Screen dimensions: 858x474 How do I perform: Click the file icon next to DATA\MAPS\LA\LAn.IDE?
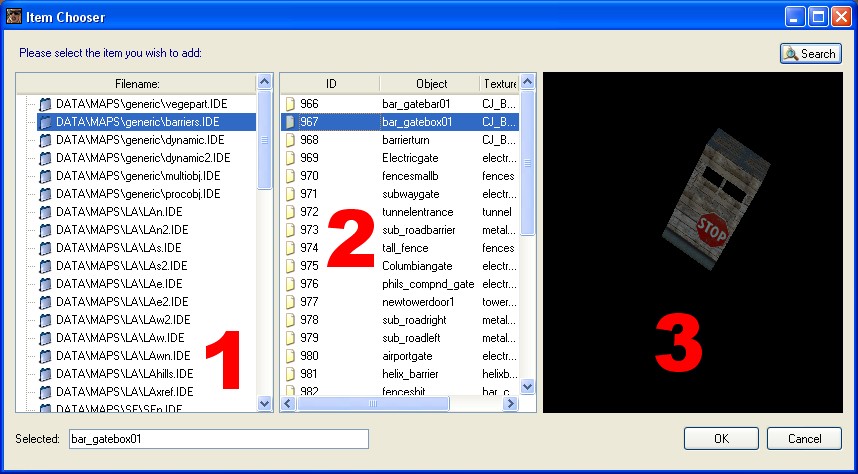(45, 212)
